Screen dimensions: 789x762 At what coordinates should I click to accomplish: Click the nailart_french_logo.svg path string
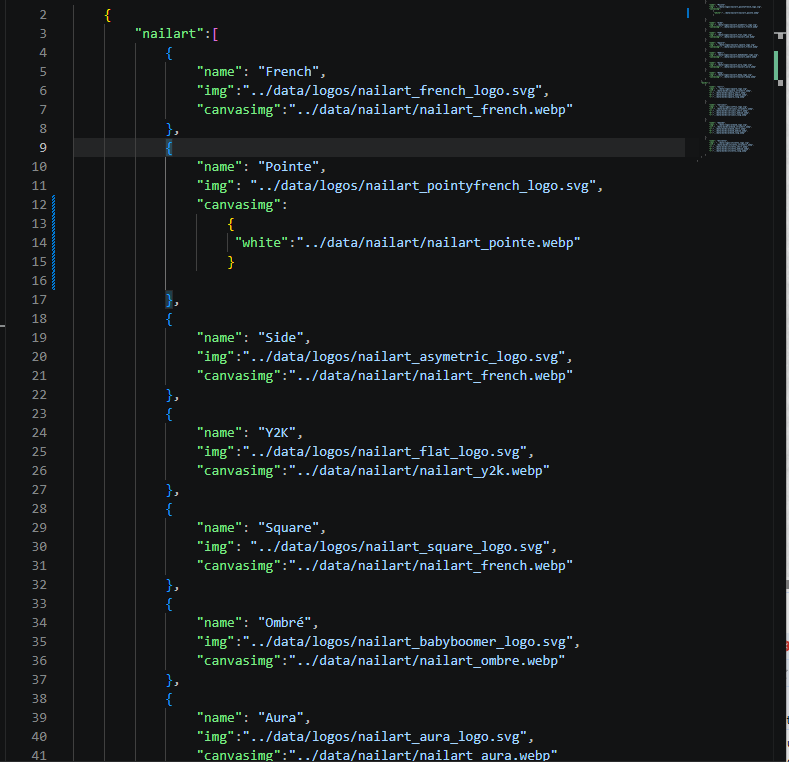tap(392, 91)
